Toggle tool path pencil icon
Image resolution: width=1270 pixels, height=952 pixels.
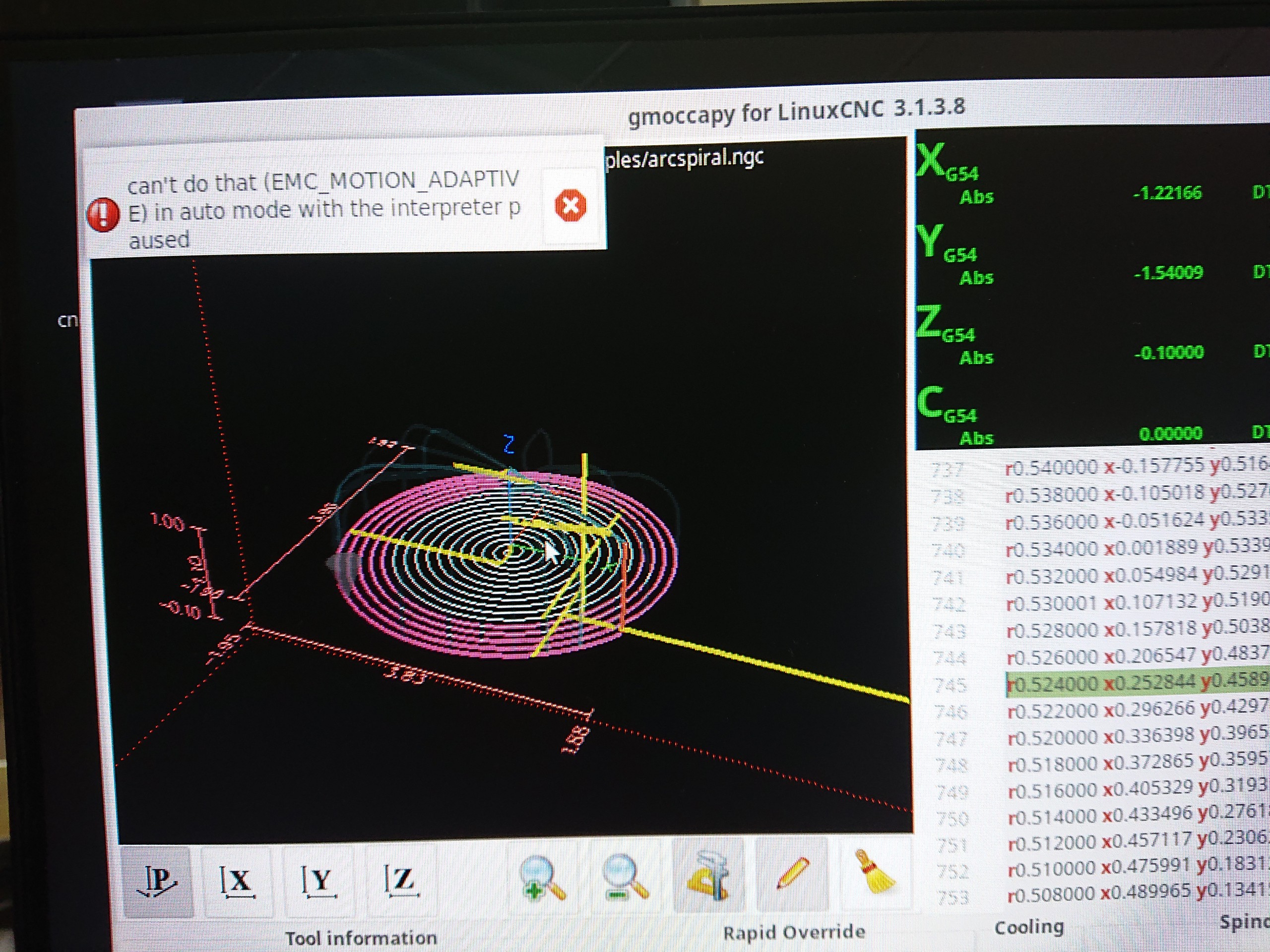[792, 873]
